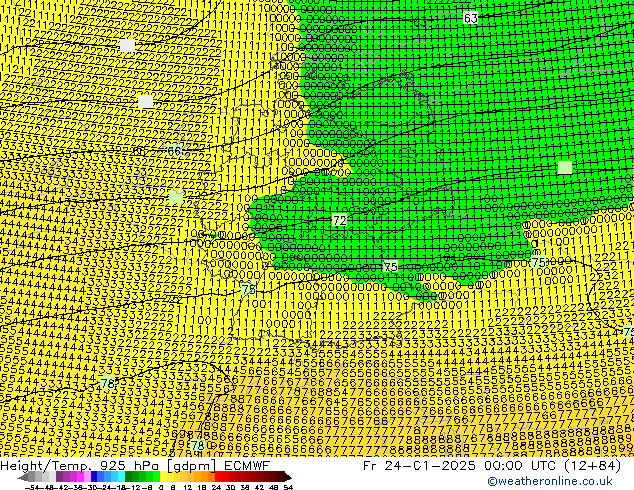This screenshot has width=634, height=490.
Task: Select the bright red swatch at value 24
Action: [218, 477]
